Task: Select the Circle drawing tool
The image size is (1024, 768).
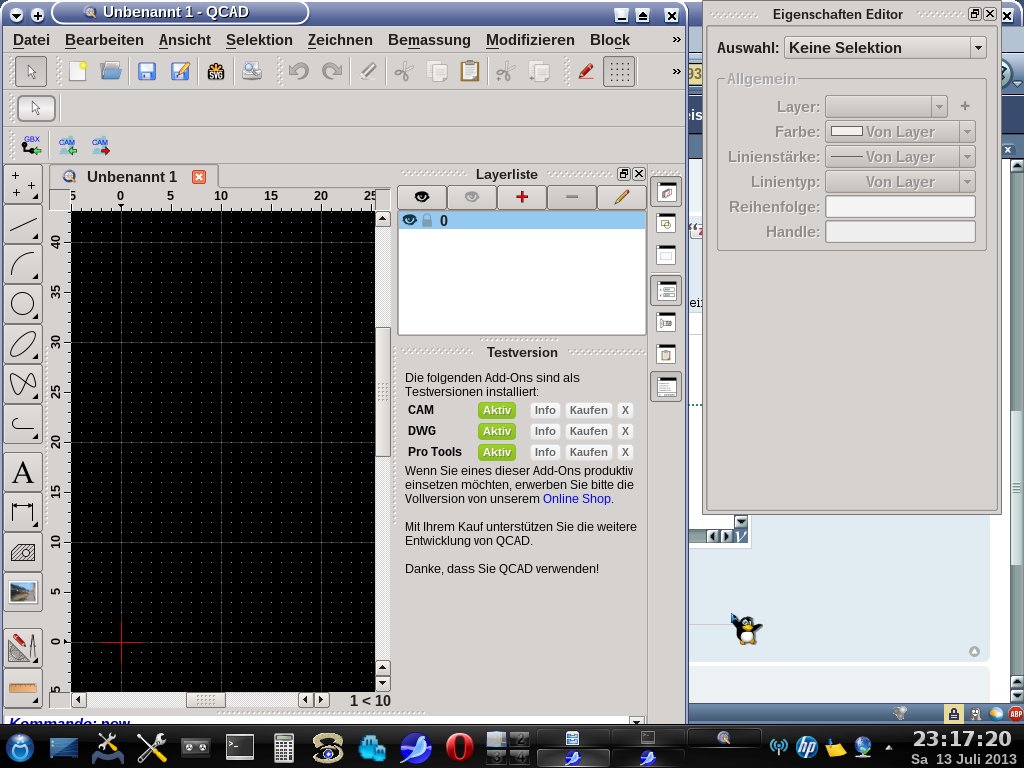Action: click(x=23, y=304)
